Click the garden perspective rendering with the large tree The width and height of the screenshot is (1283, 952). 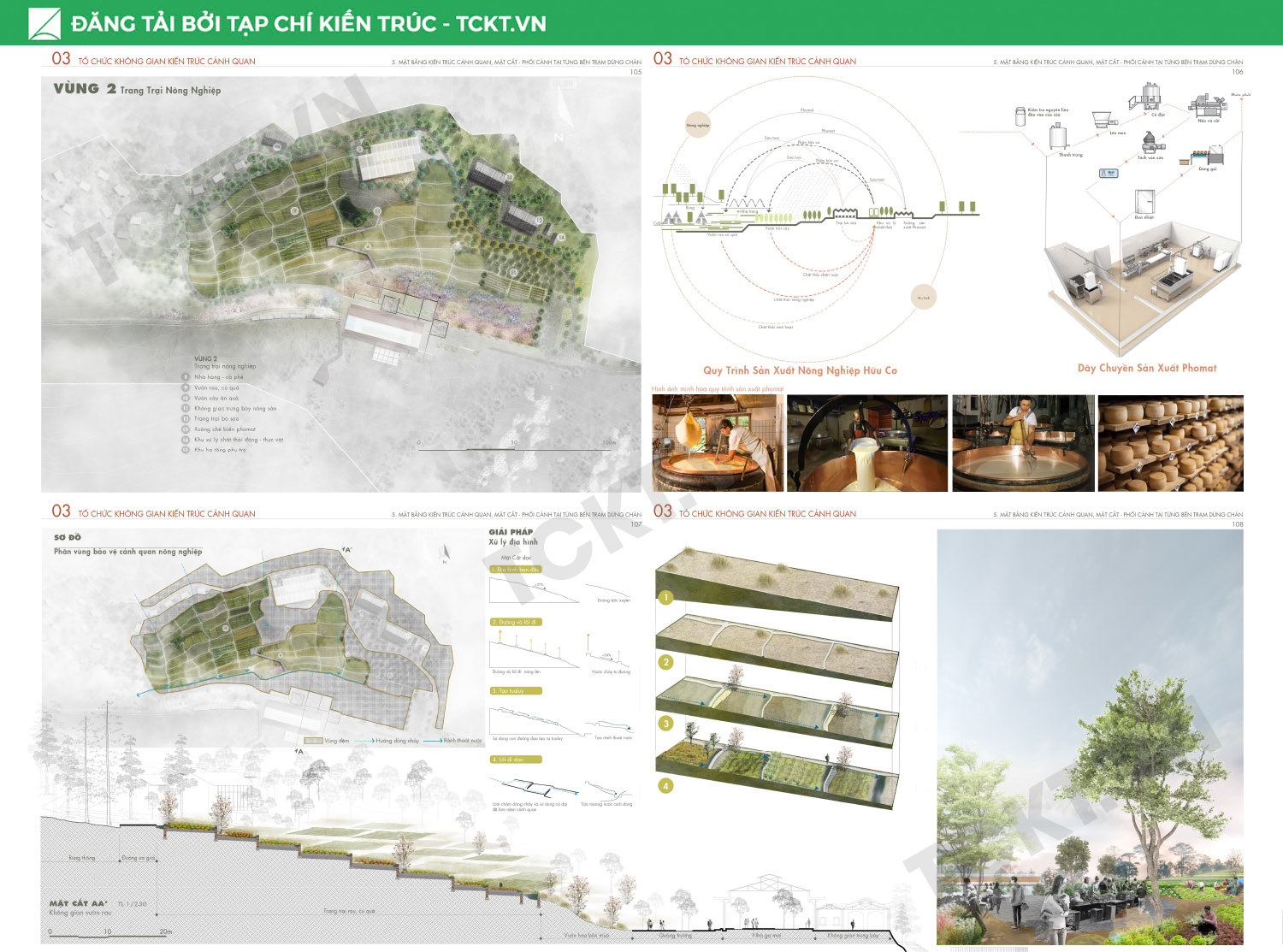[1091, 737]
